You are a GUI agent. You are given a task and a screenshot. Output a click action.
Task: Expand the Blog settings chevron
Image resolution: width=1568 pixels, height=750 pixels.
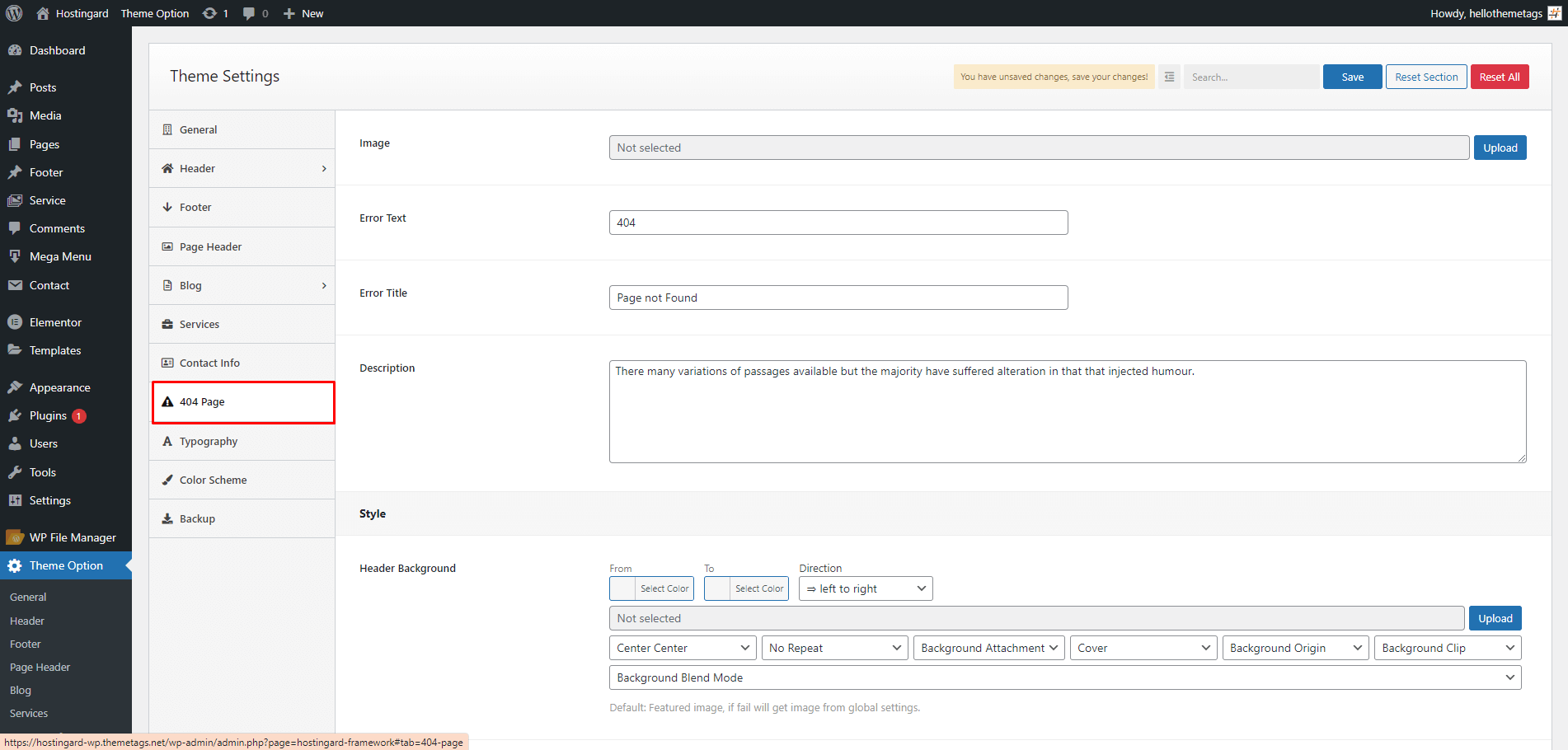(x=324, y=286)
